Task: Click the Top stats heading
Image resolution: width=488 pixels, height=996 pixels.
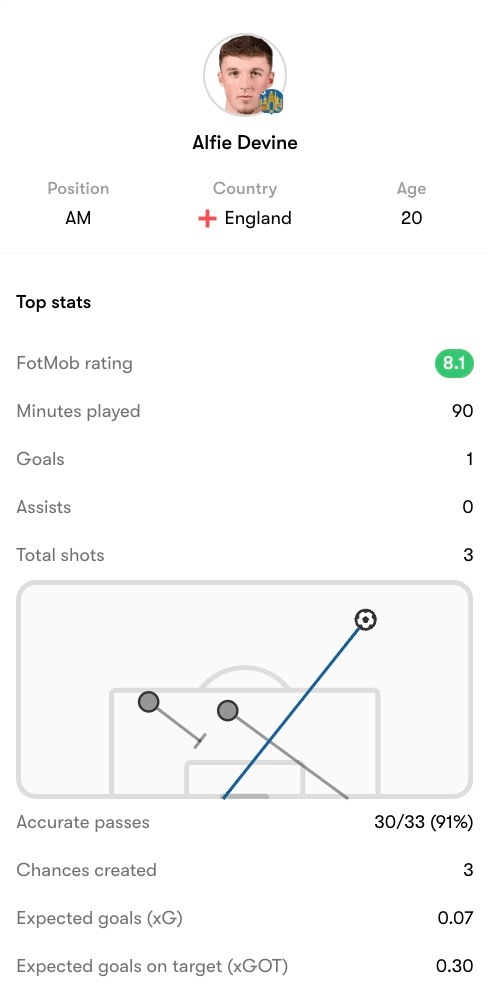Action: (x=53, y=302)
